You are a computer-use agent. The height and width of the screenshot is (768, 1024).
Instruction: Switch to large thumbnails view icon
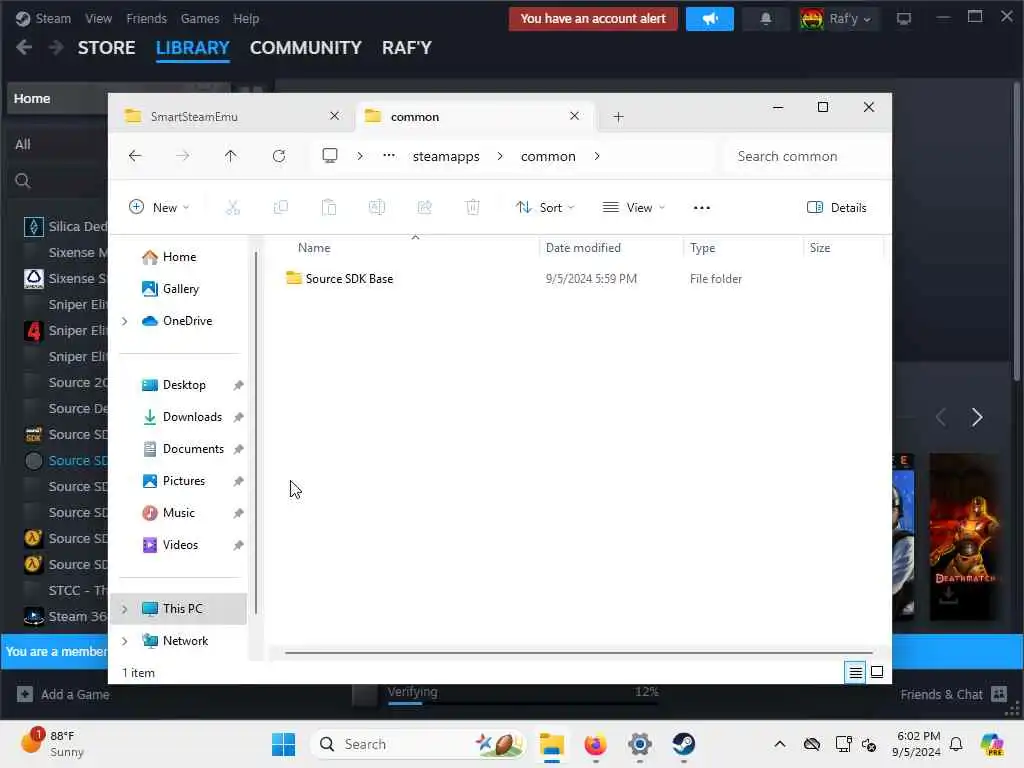[877, 672]
